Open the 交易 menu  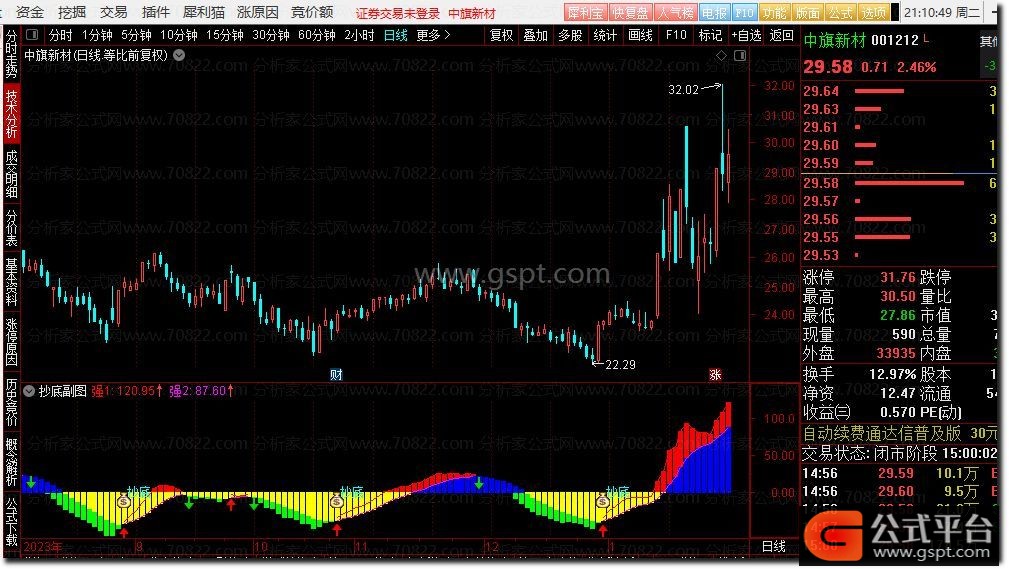(x=113, y=12)
